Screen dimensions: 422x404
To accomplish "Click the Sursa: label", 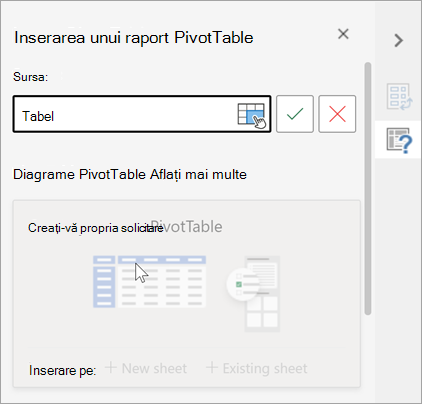I will coord(31,77).
